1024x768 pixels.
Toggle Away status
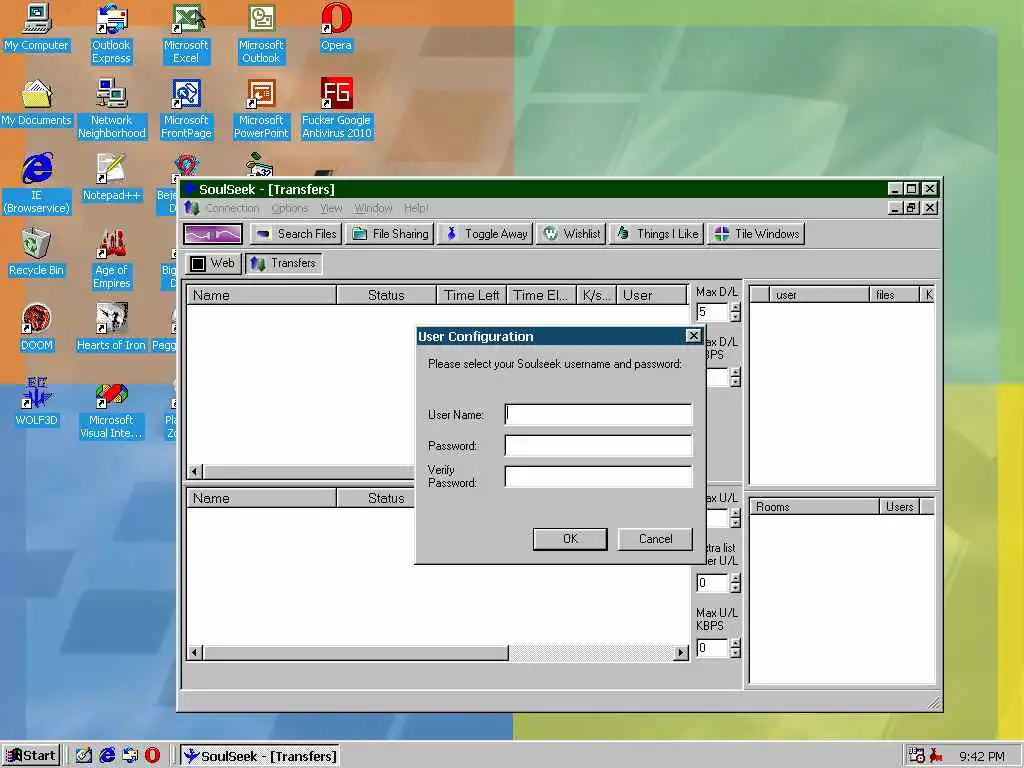point(485,234)
